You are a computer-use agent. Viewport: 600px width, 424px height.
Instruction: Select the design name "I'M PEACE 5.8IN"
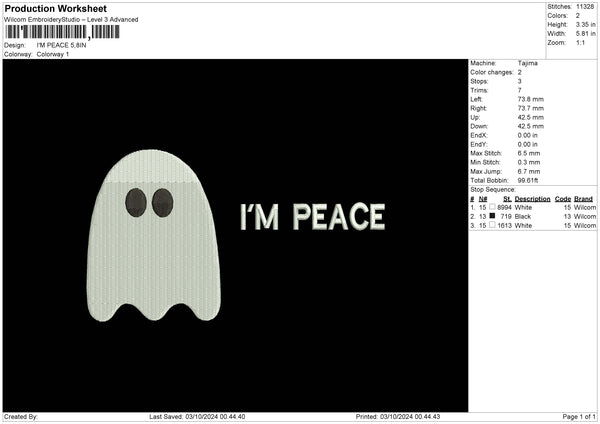click(x=61, y=45)
